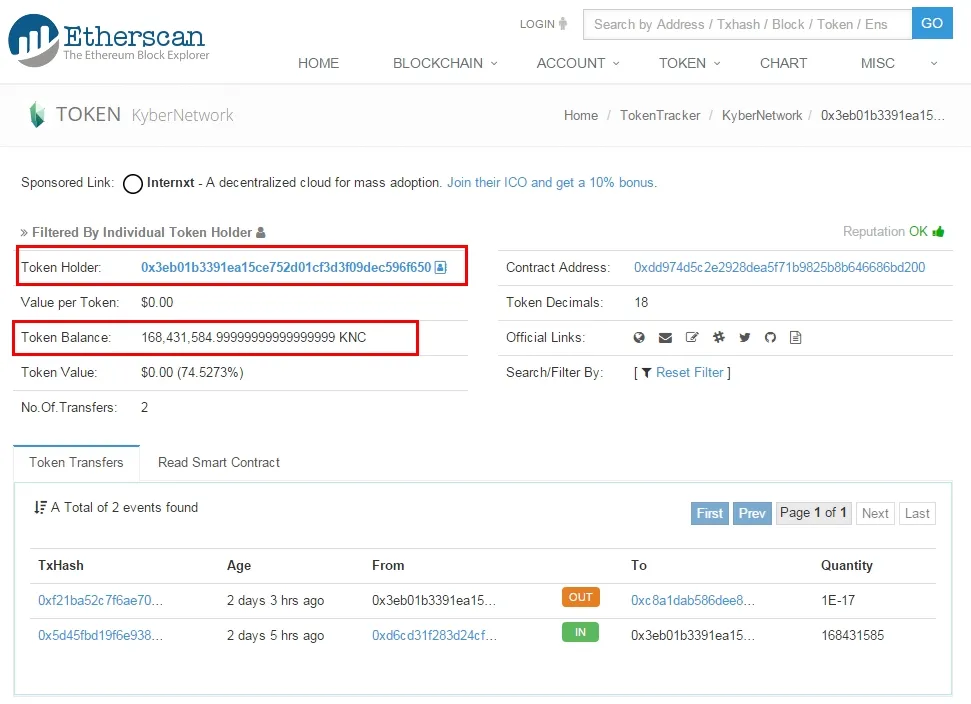This screenshot has height=704, width=971.
Task: Click the Etherscan logo
Action: click(x=108, y=40)
